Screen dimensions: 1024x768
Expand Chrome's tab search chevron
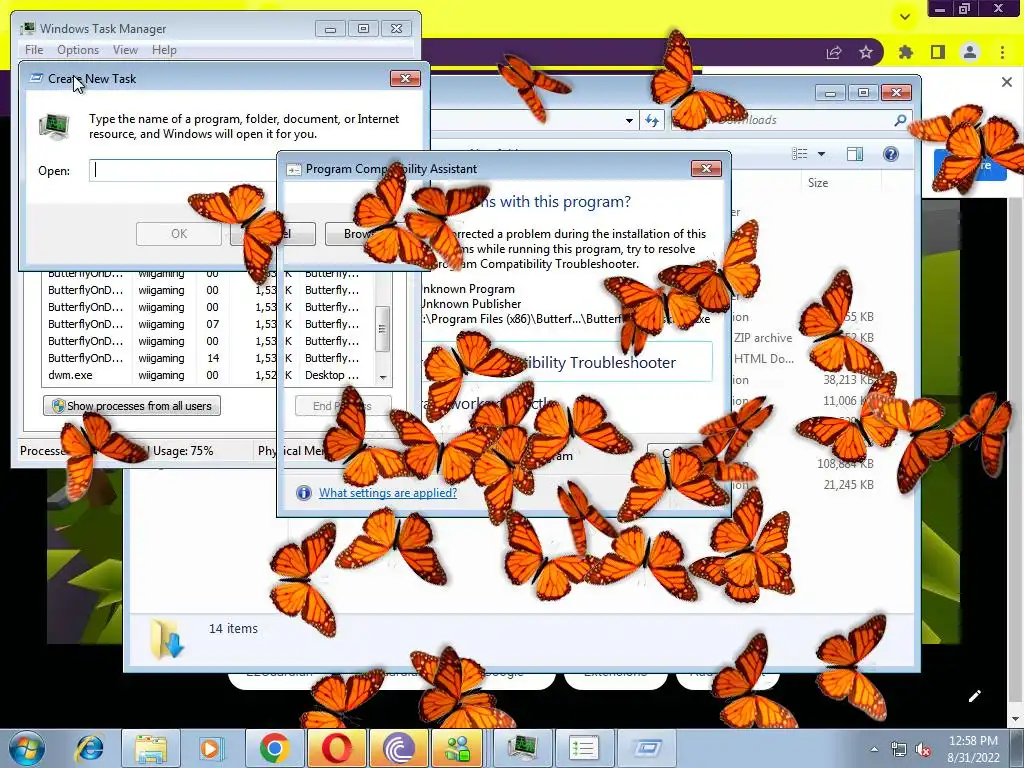point(905,17)
